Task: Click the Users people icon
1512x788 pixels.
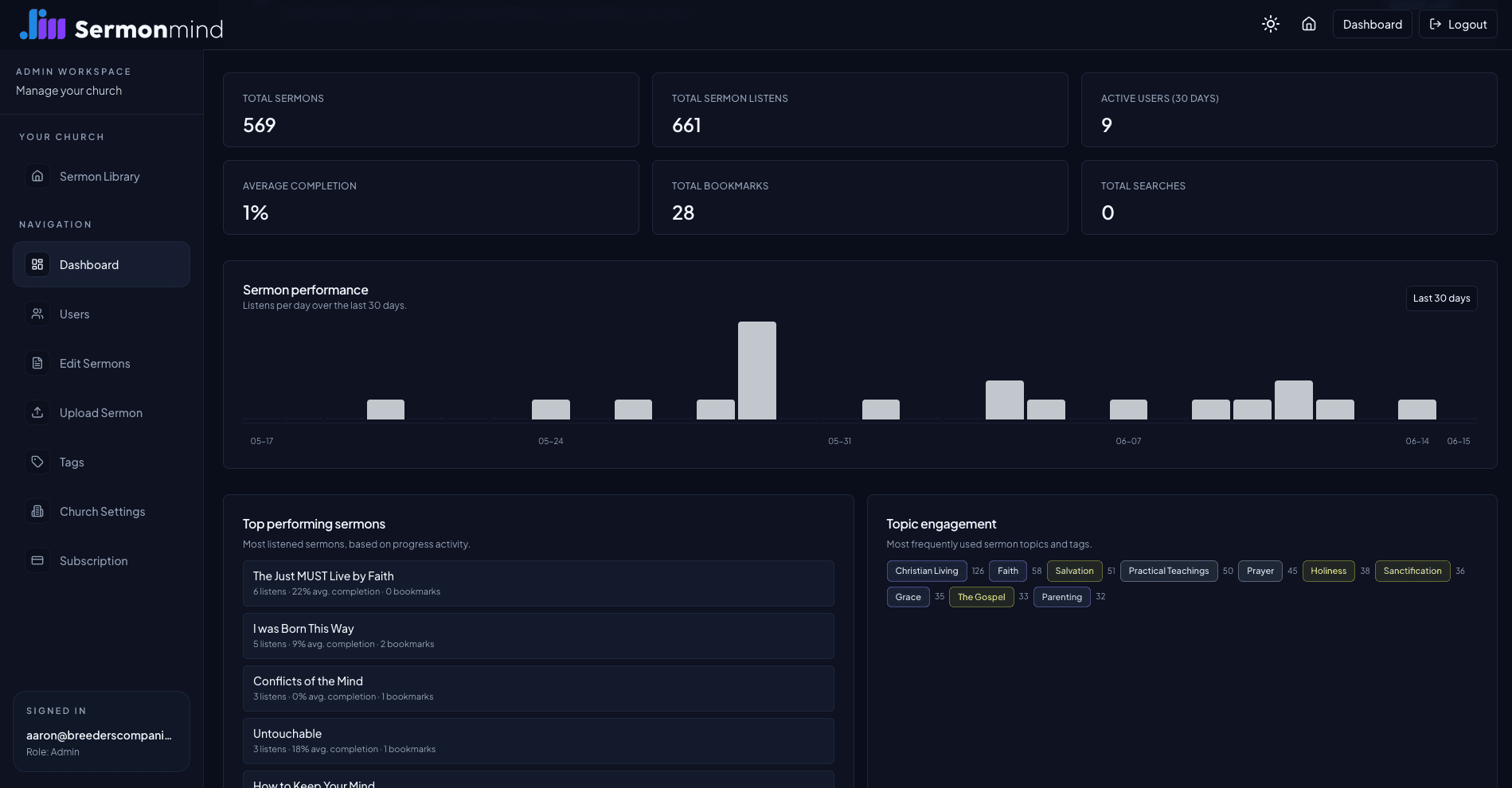Action: pos(37,314)
